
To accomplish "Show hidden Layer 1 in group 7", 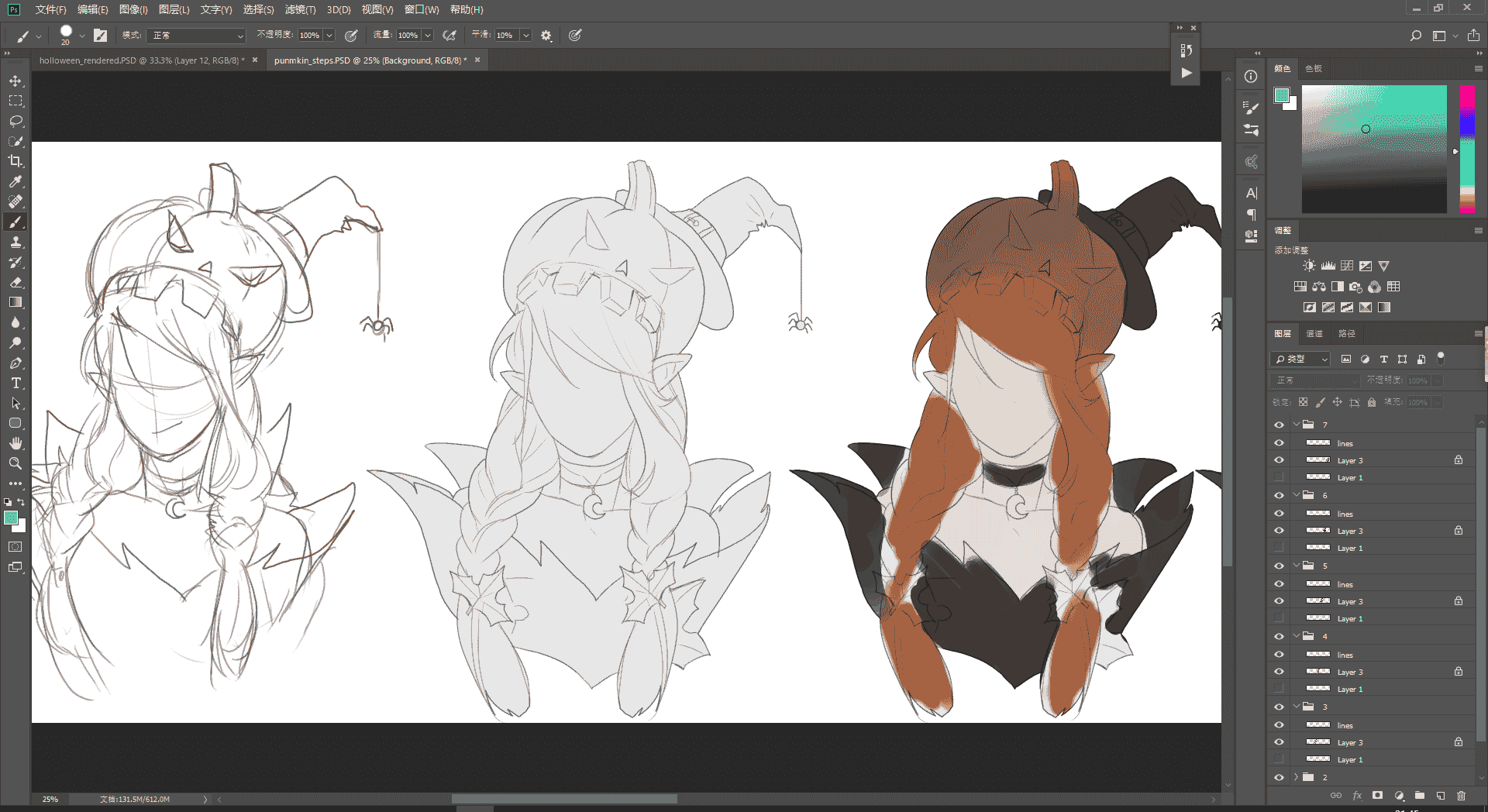I will [1279, 477].
